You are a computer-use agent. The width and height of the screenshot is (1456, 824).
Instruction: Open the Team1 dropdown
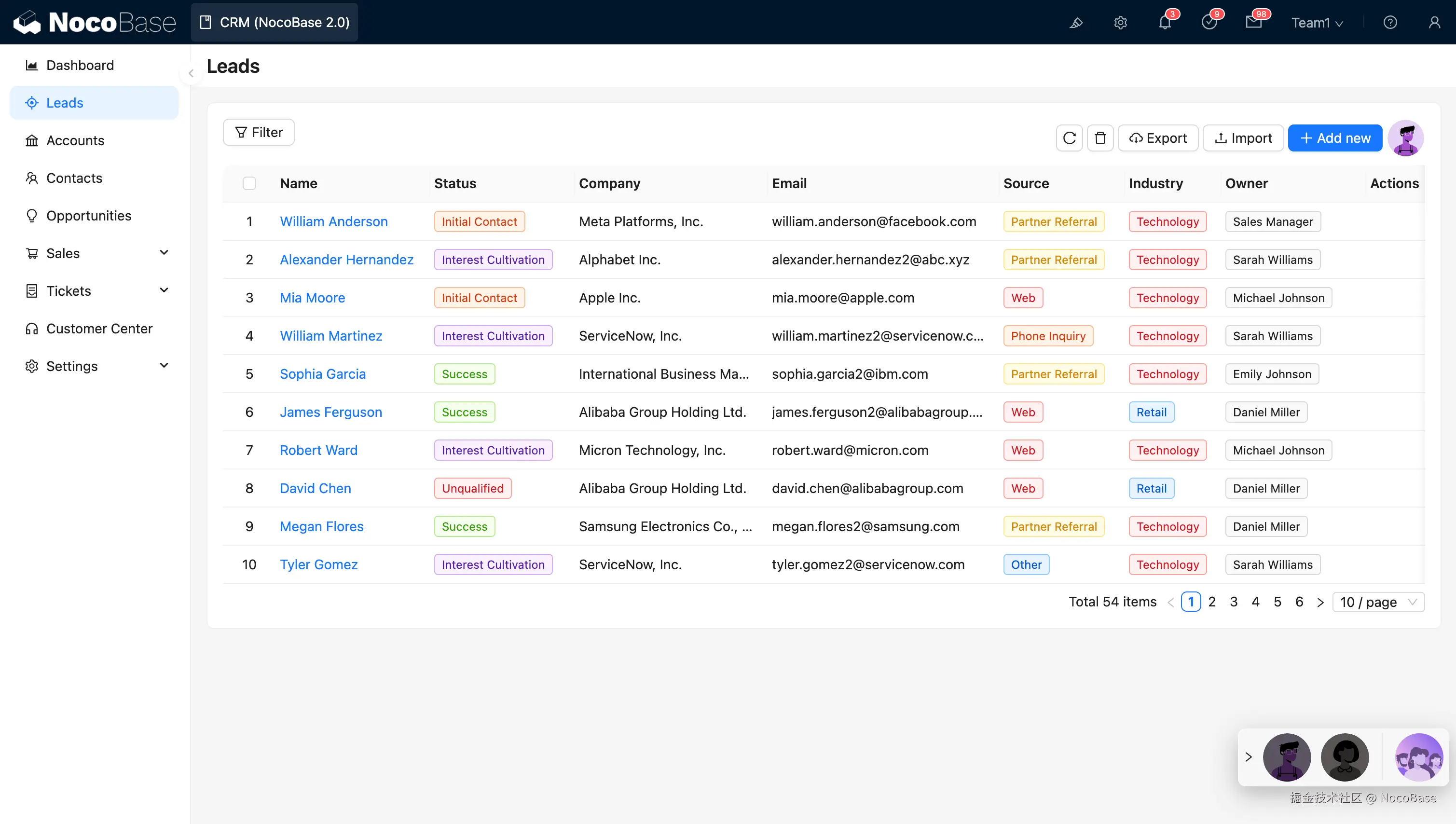click(1317, 23)
